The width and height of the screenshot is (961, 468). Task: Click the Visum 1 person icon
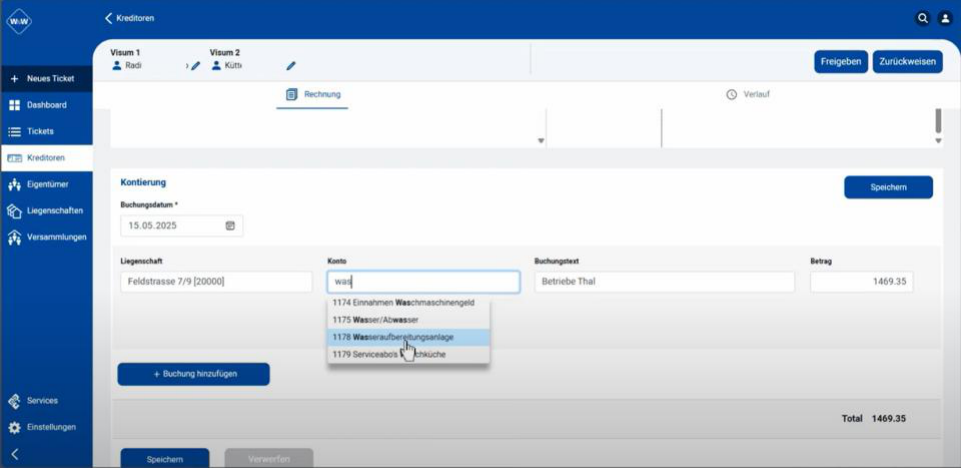click(x=116, y=66)
